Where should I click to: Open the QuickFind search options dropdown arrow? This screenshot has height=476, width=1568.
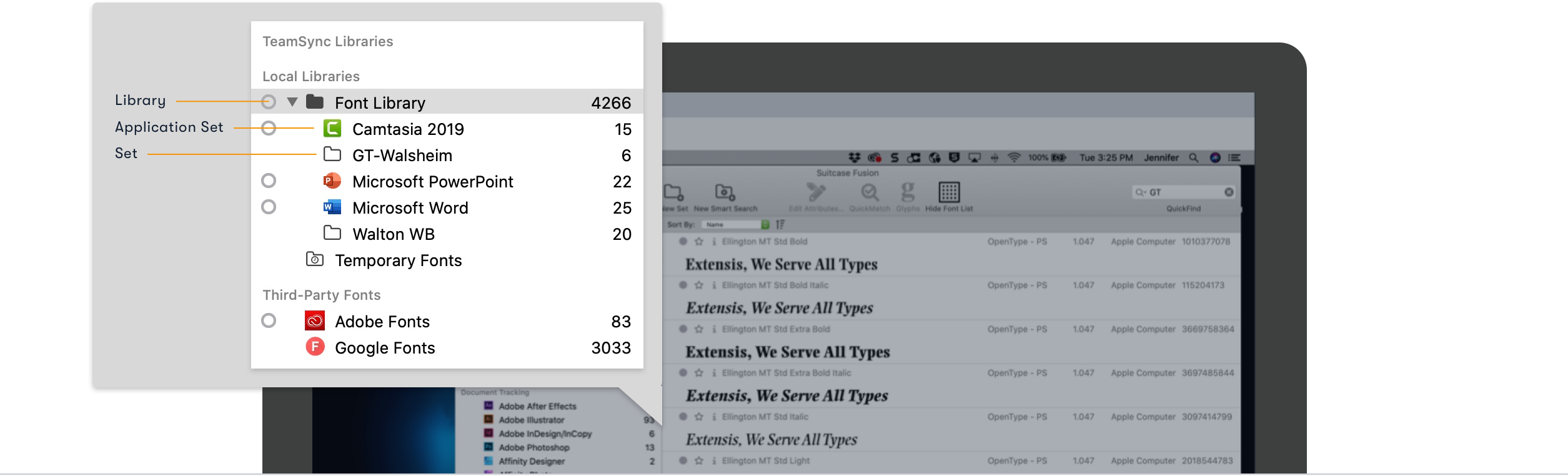(1141, 192)
